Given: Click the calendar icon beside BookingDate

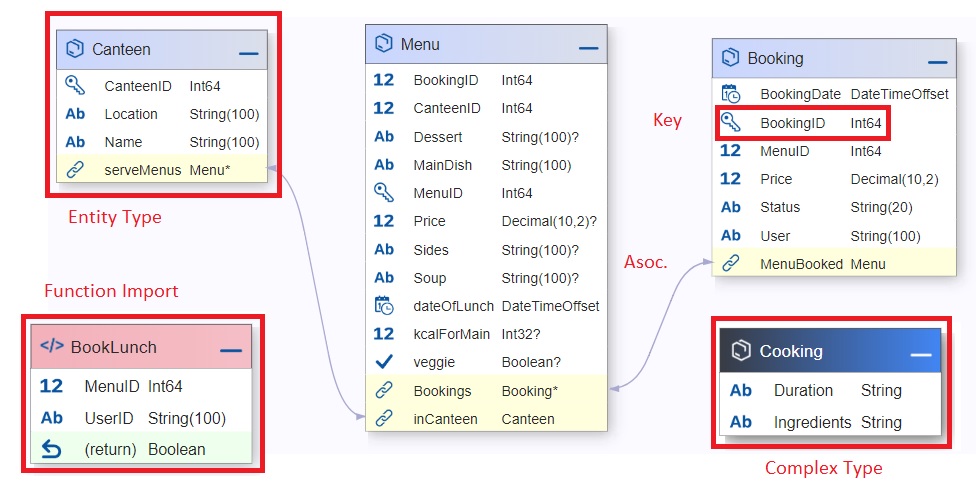Looking at the screenshot, I should 731,94.
